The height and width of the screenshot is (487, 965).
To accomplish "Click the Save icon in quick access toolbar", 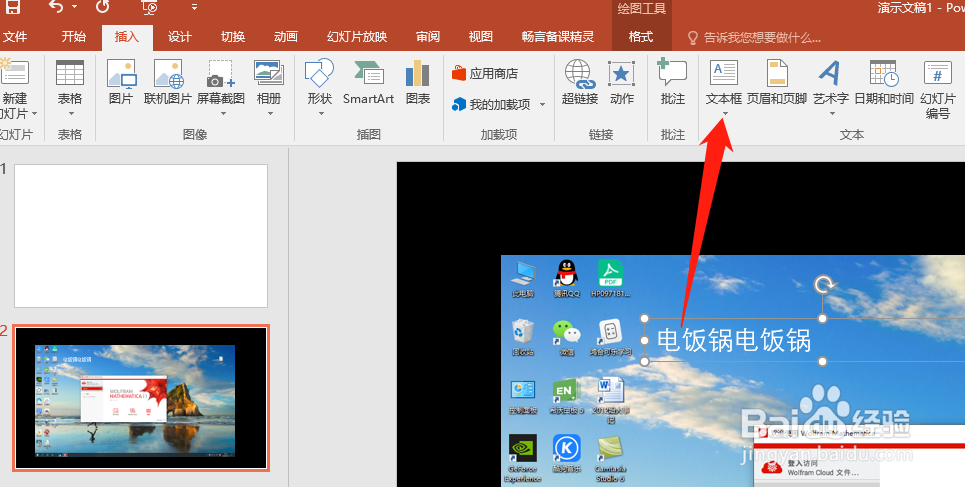I will coord(12,7).
